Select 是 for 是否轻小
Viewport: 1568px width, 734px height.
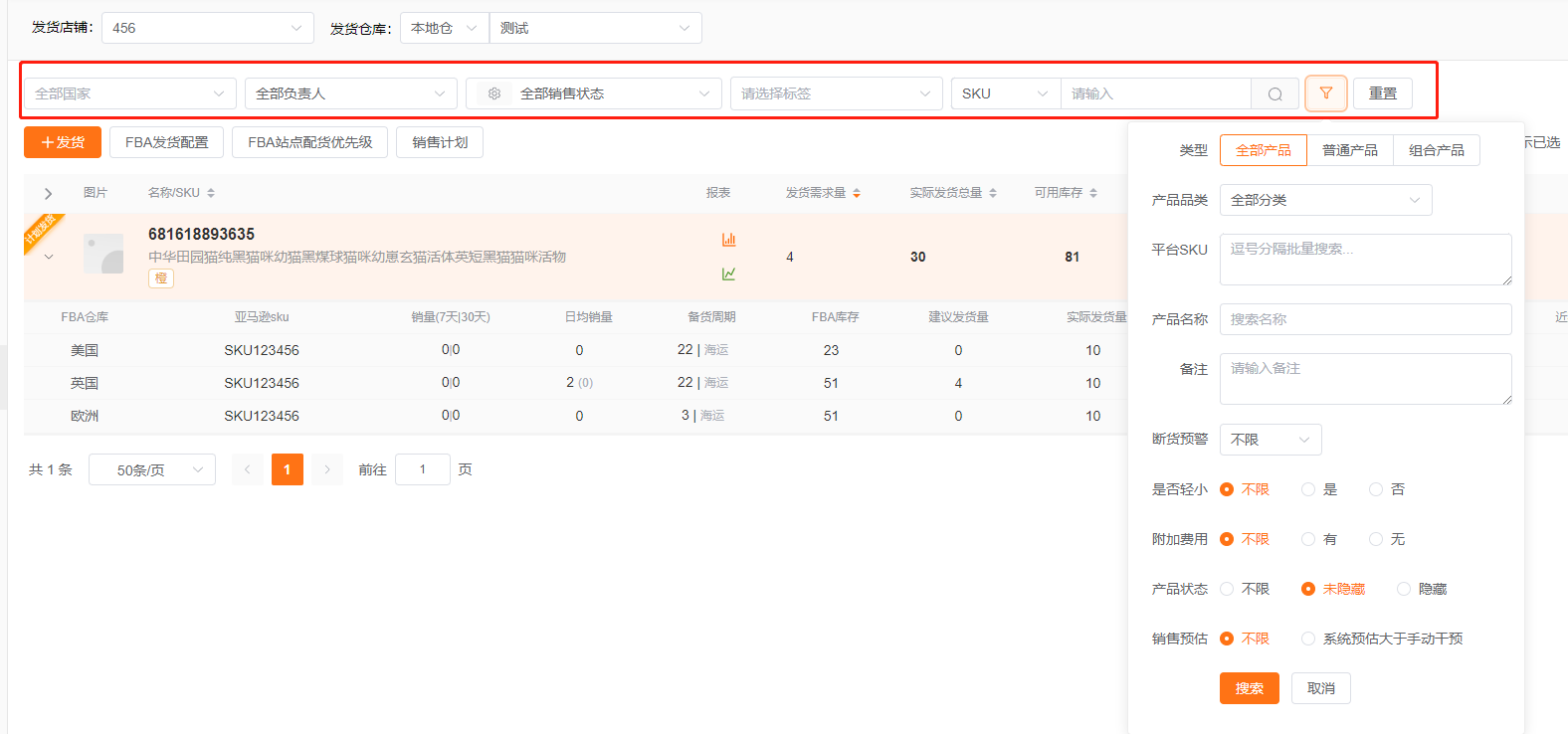tap(1308, 489)
